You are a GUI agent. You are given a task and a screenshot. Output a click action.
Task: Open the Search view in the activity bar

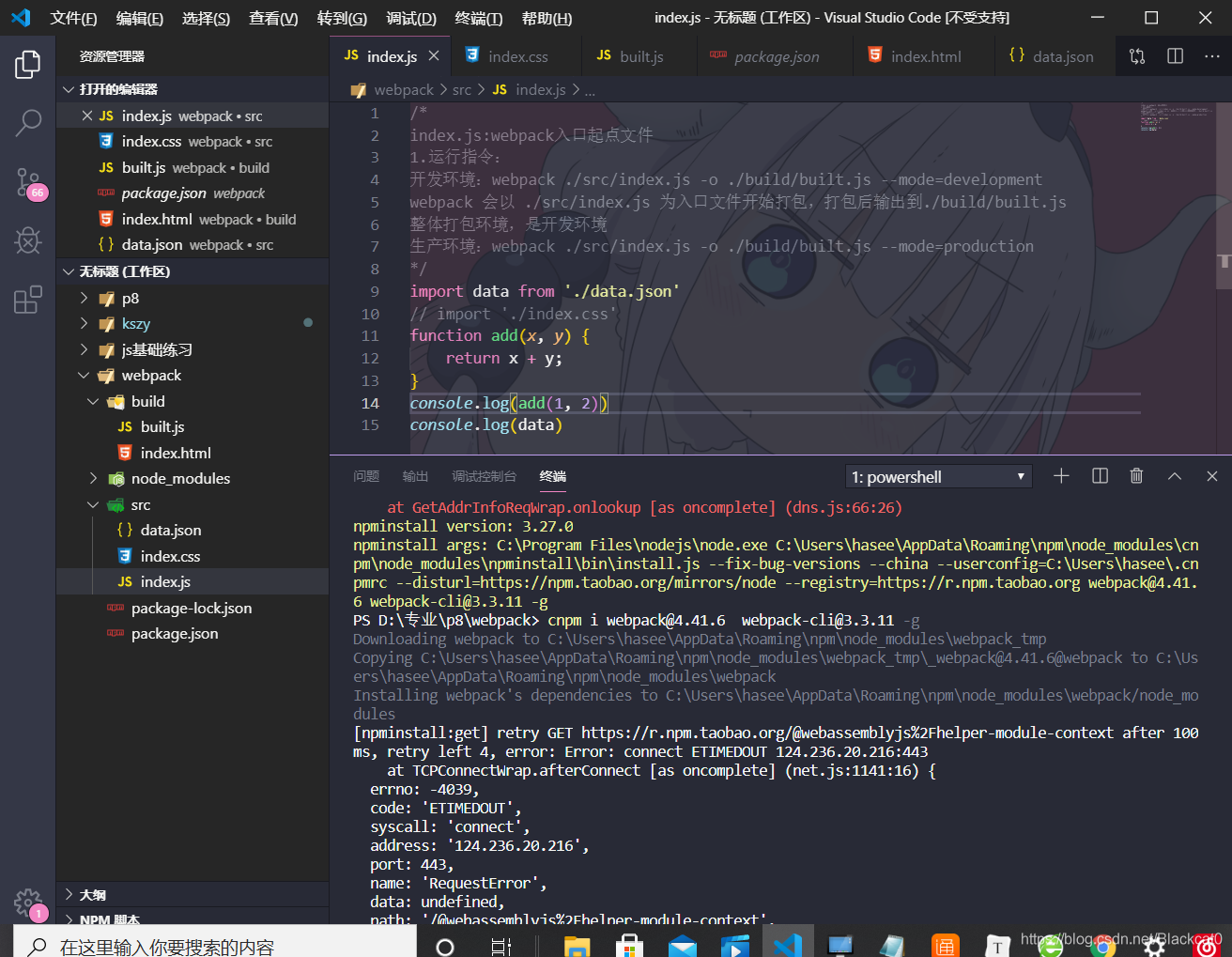click(28, 122)
